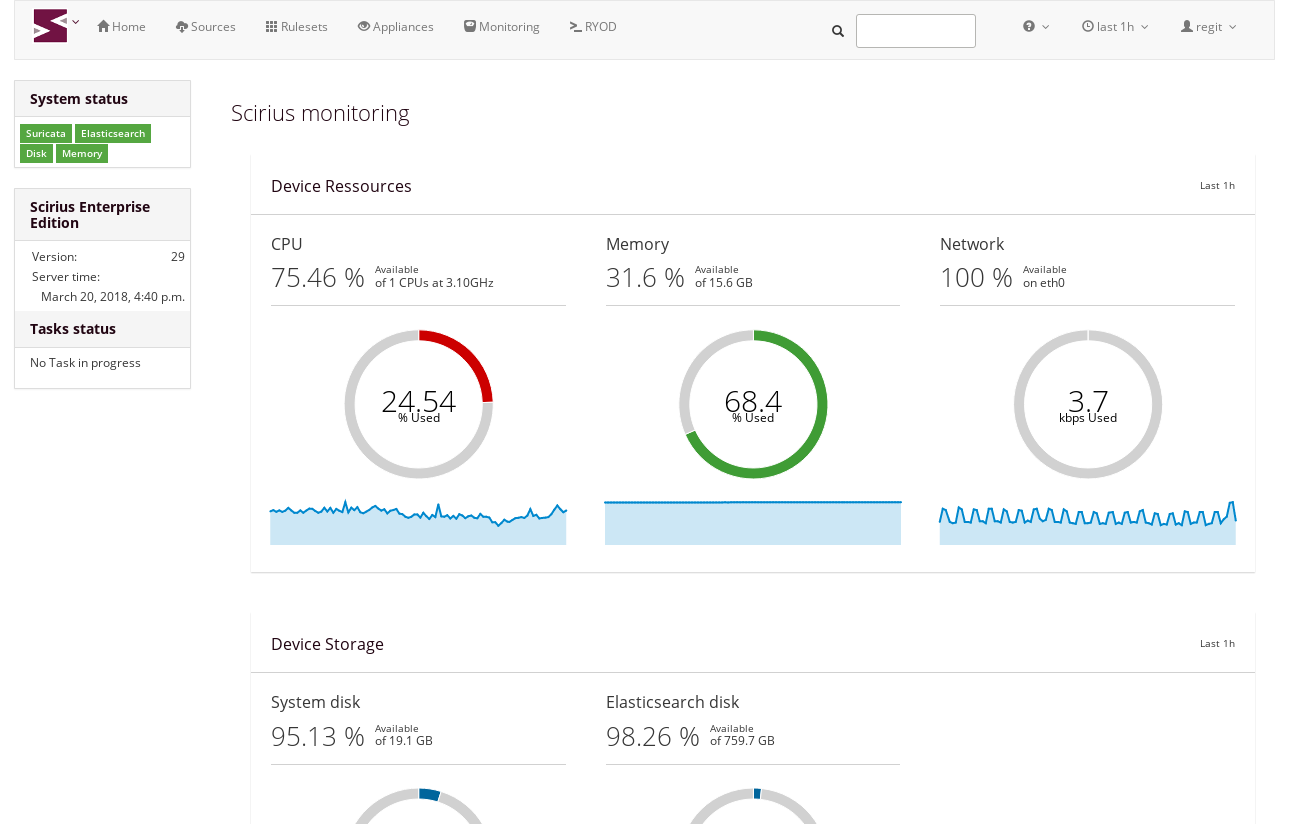Click the Scirius logo icon
The height and width of the screenshot is (824, 1295).
(x=50, y=26)
